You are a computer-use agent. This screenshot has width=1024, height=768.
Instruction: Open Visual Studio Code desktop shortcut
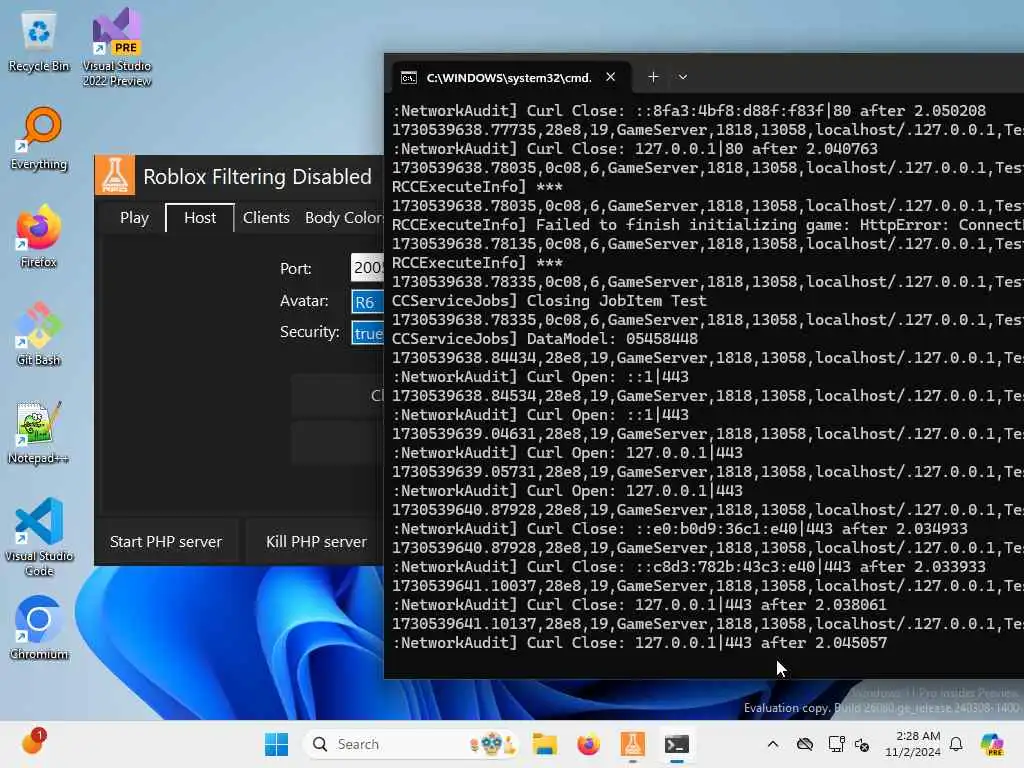(x=39, y=537)
